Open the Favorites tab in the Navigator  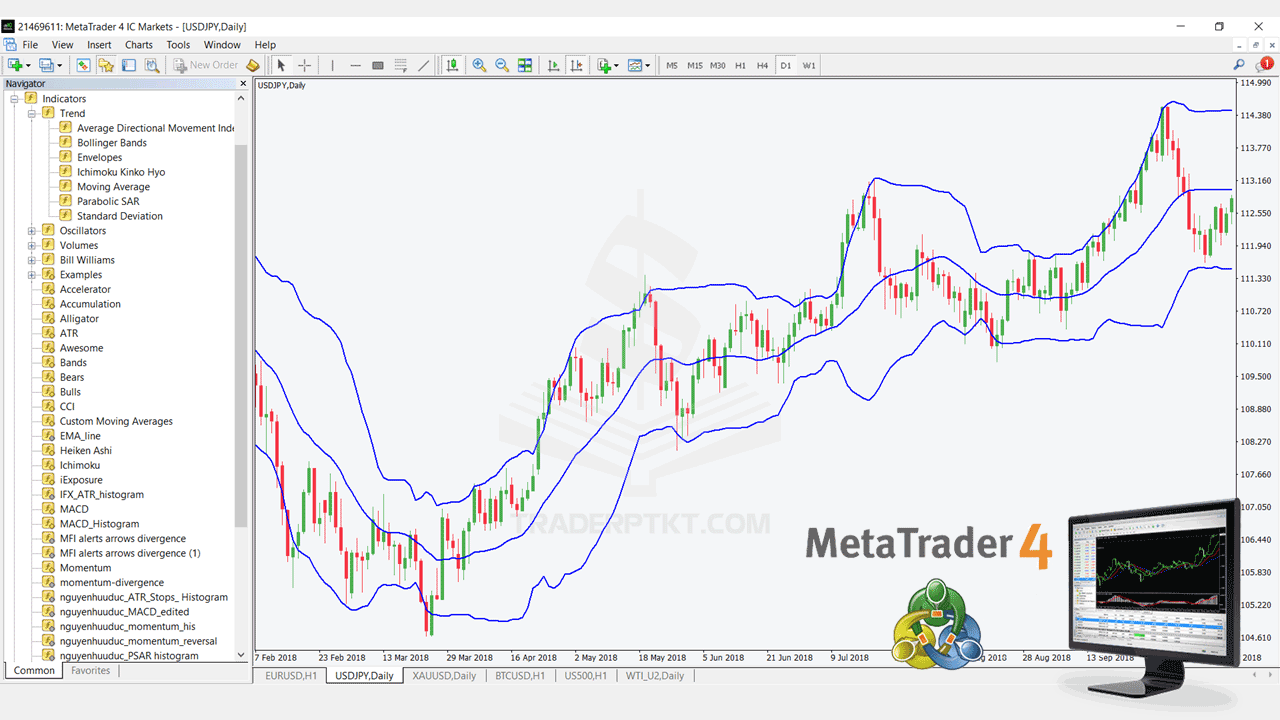tap(91, 671)
